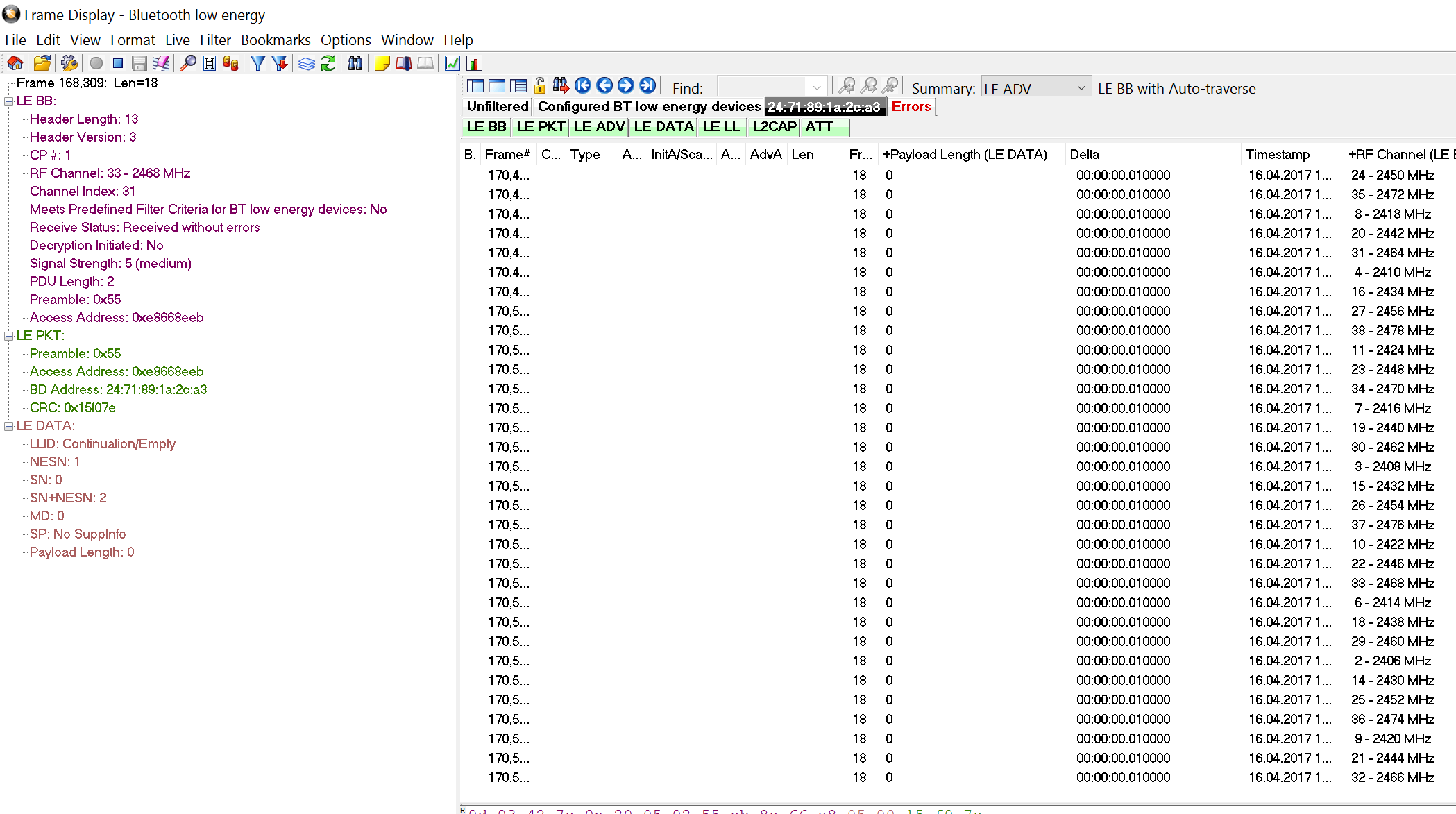This screenshot has height=814, width=1456.
Task: Save capture using the floppy disk icon
Action: 139,64
